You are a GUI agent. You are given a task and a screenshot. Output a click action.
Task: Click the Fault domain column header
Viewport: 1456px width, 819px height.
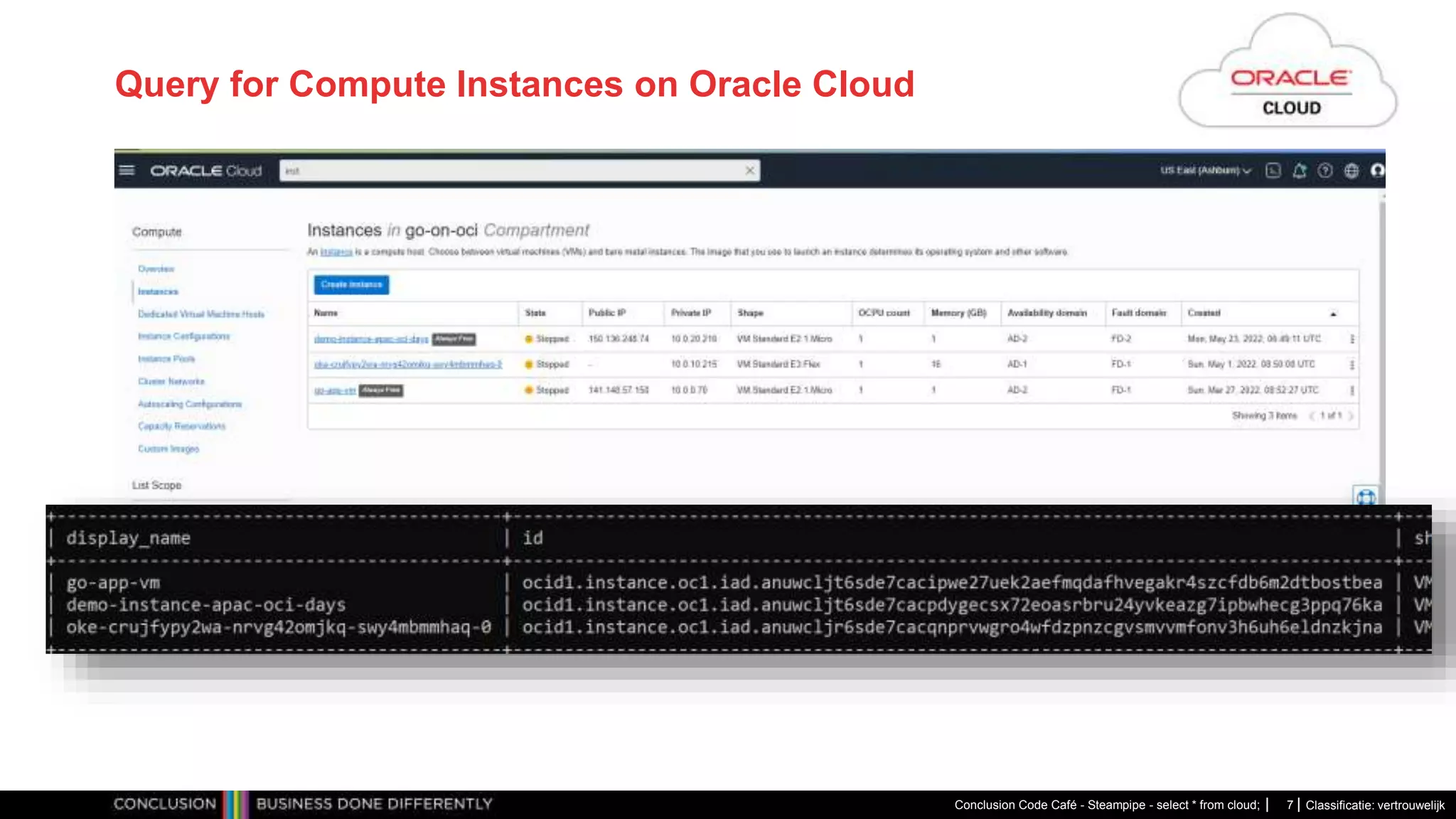point(1139,313)
